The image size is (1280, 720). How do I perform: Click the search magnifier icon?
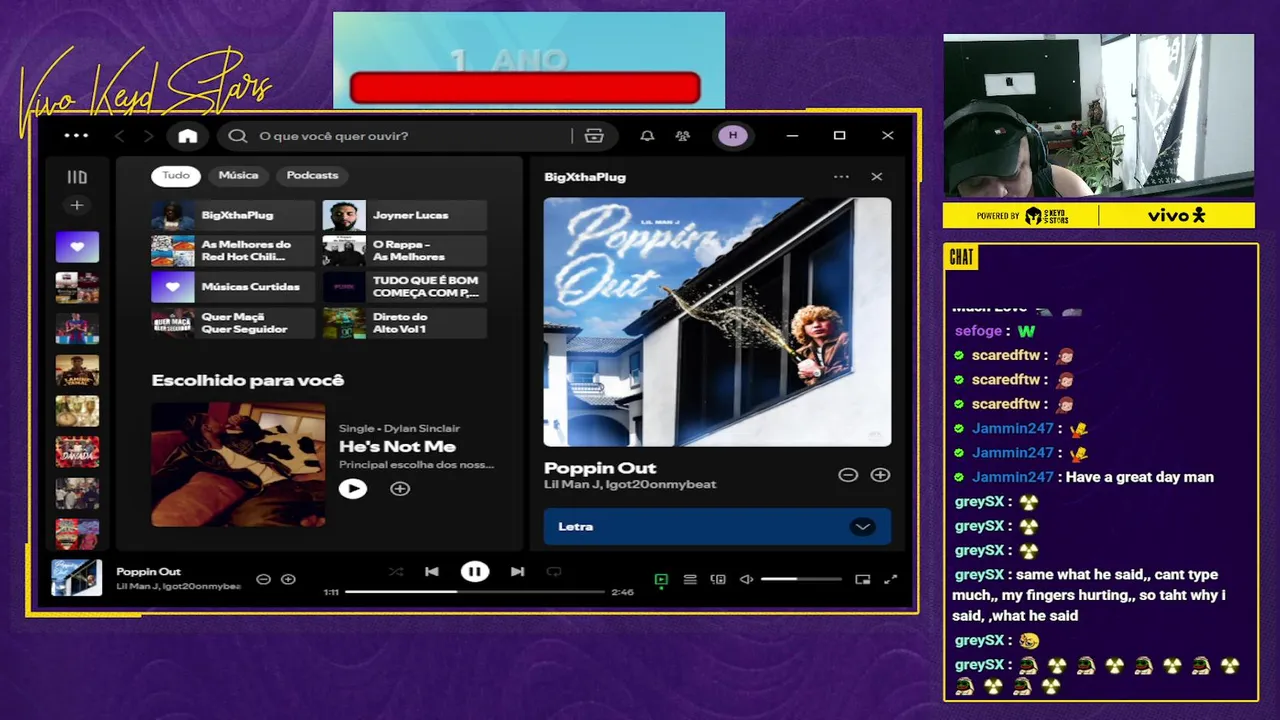point(238,136)
